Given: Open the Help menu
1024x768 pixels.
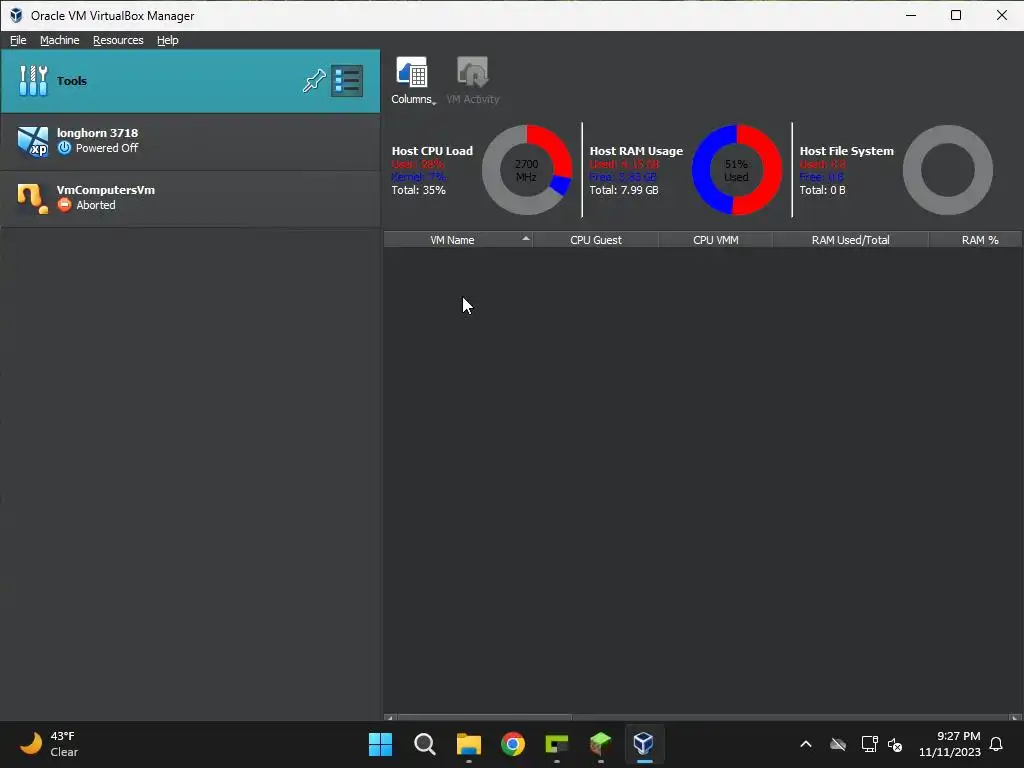Looking at the screenshot, I should pyautogui.click(x=168, y=40).
